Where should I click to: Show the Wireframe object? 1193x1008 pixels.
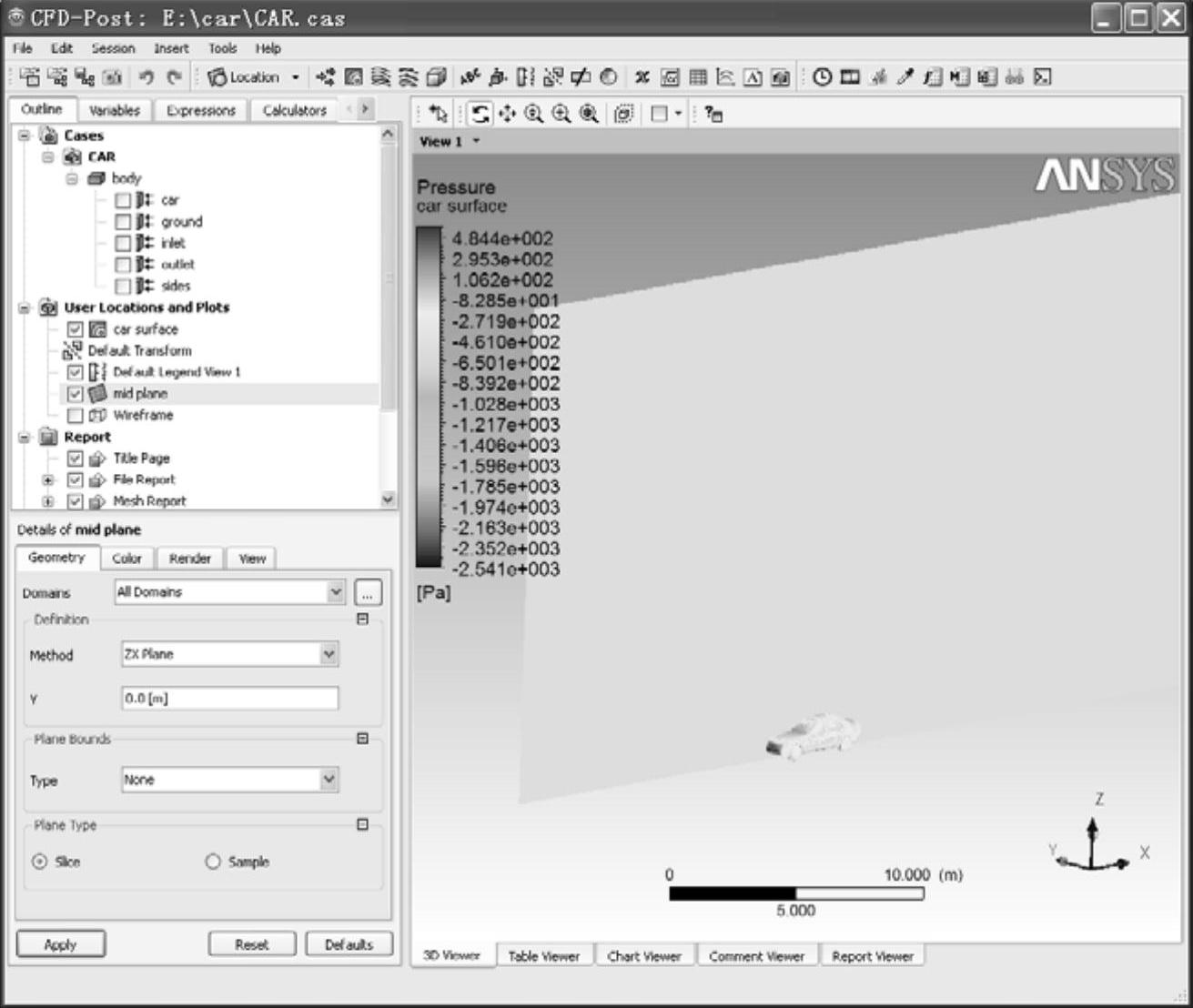pos(75,415)
